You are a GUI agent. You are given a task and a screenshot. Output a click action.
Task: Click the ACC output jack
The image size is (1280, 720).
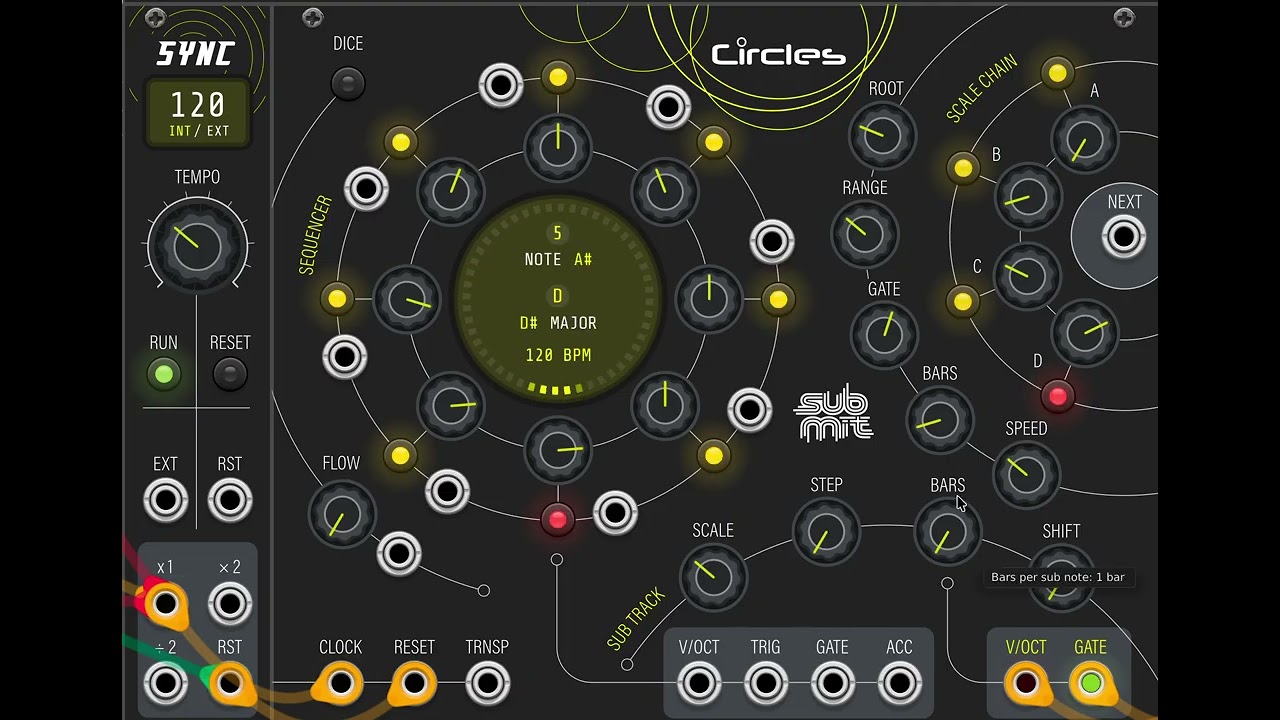[899, 684]
